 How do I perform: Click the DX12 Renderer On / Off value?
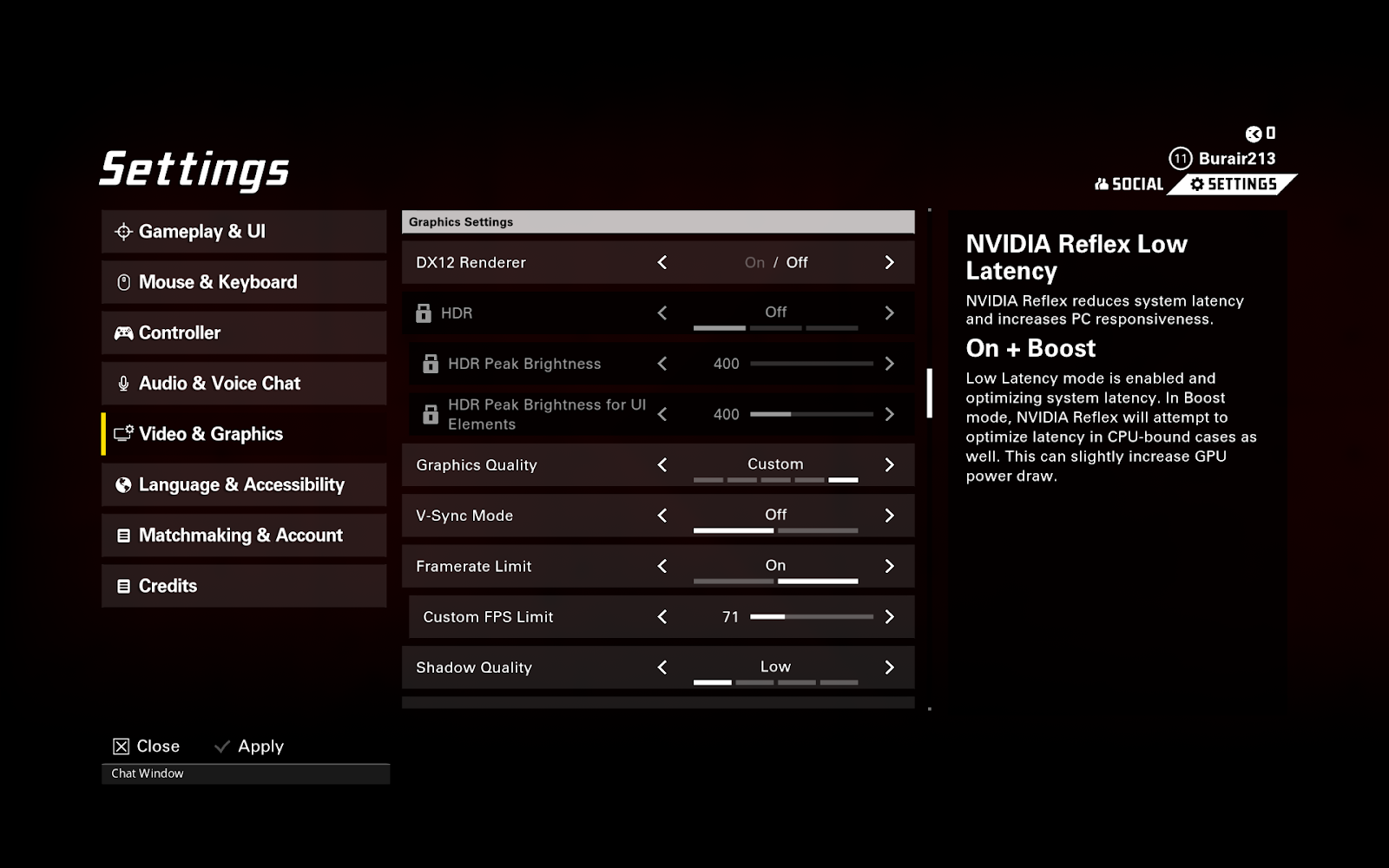tap(776, 262)
